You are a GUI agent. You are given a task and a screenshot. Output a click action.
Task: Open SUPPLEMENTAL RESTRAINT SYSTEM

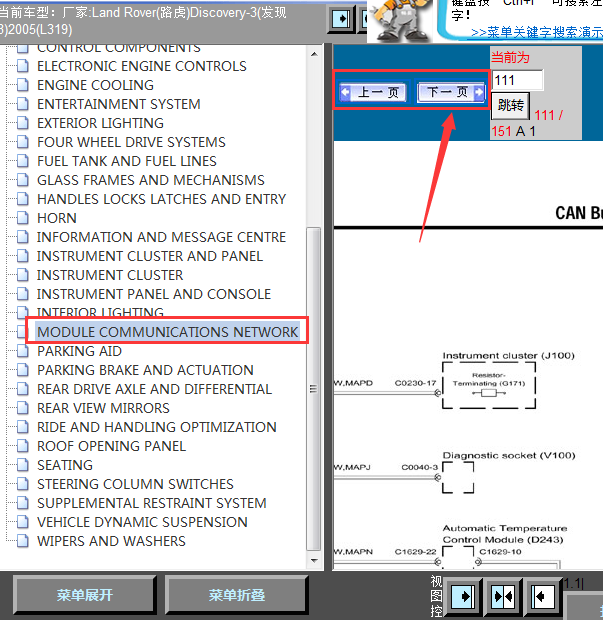[x=151, y=503]
